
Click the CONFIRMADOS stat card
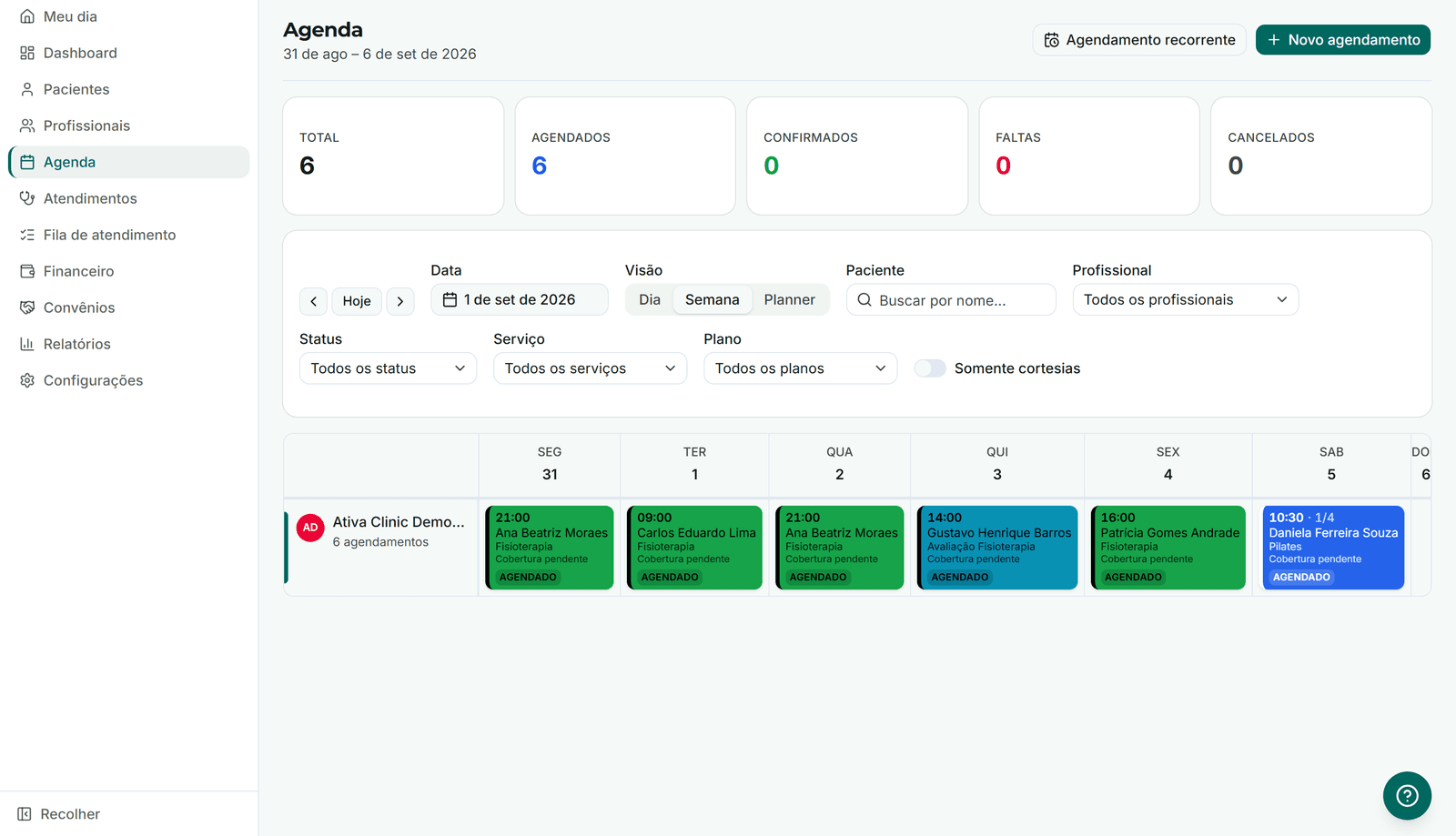click(857, 156)
